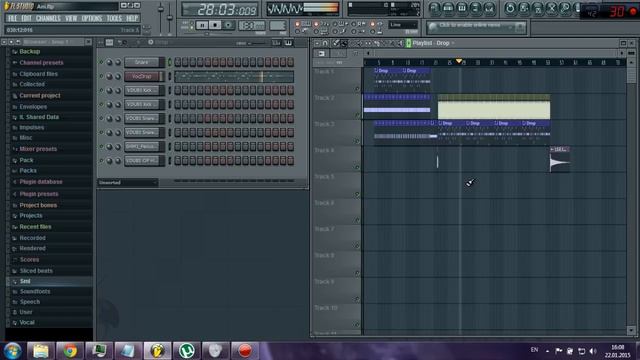Mute Track 4 in the Playlist
640x360 pixels.
click(358, 167)
